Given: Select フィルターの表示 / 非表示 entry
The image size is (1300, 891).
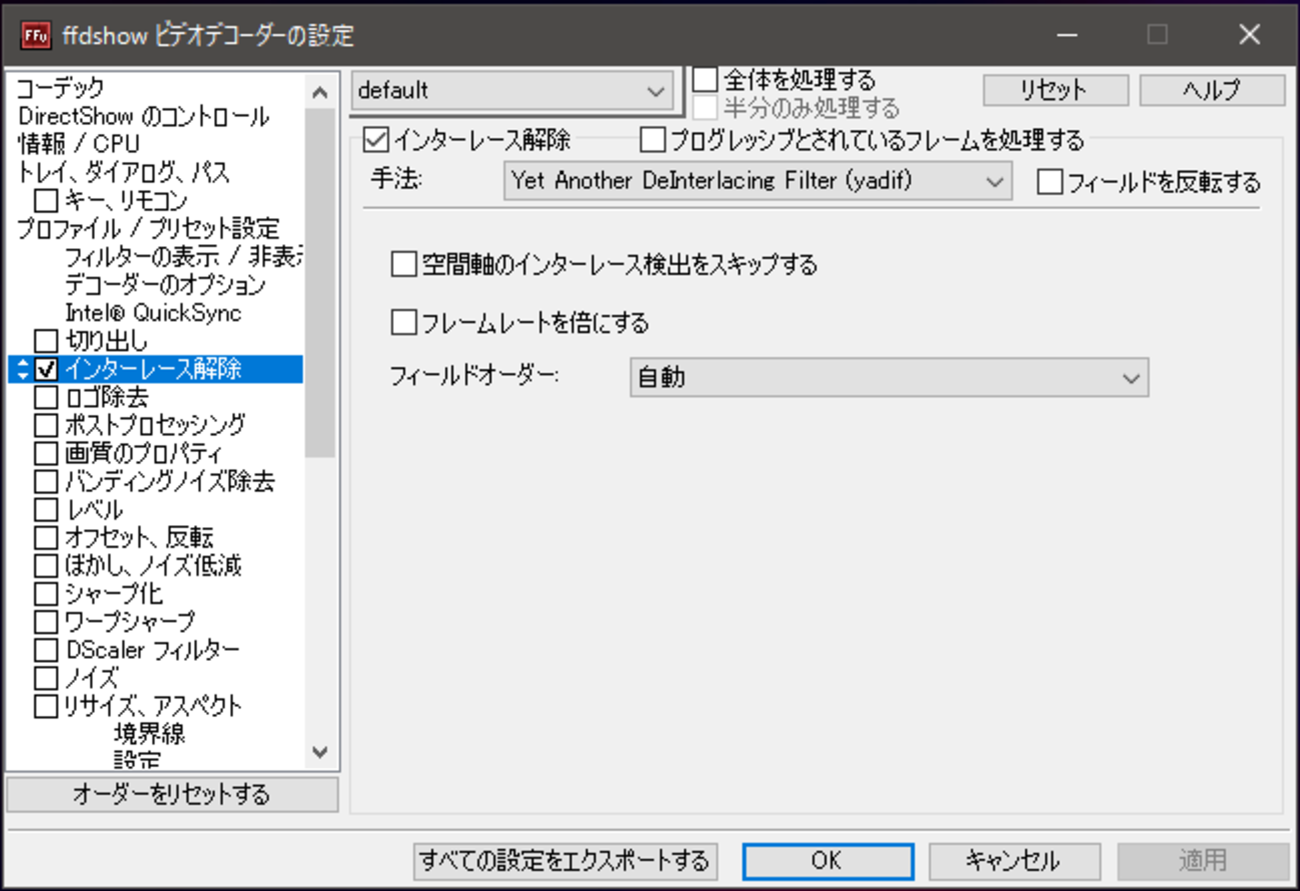Looking at the screenshot, I should click(x=183, y=257).
